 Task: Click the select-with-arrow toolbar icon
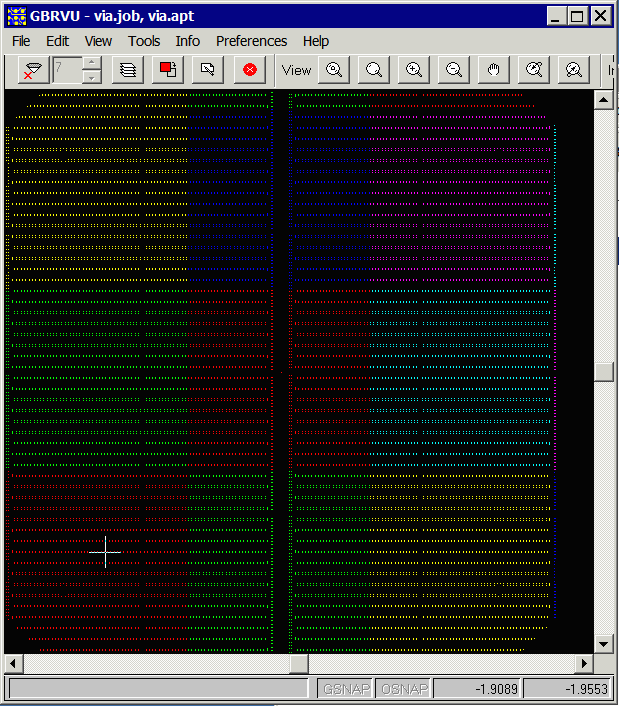208,70
